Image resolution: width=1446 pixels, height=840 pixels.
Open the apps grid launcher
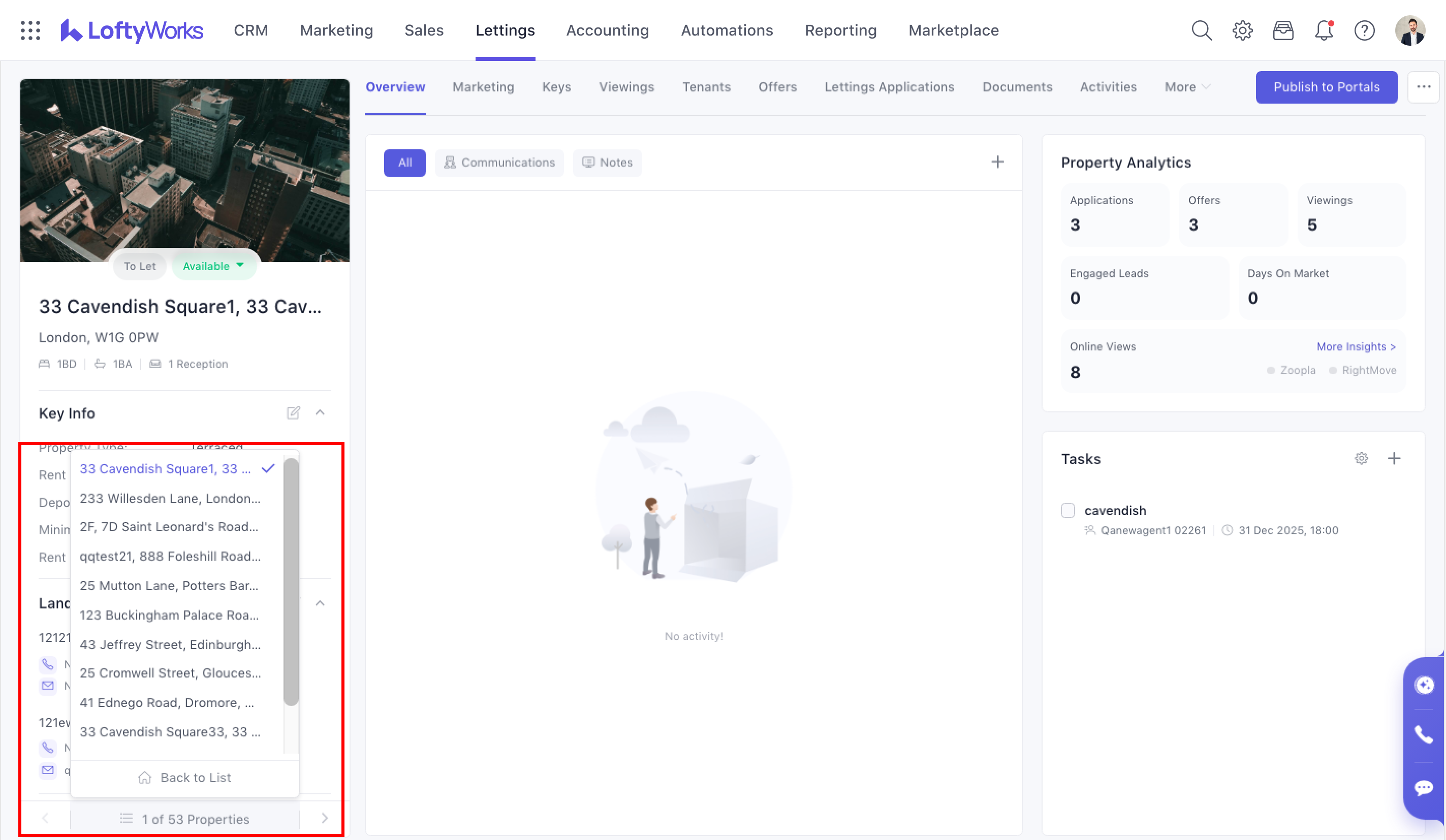(x=30, y=30)
